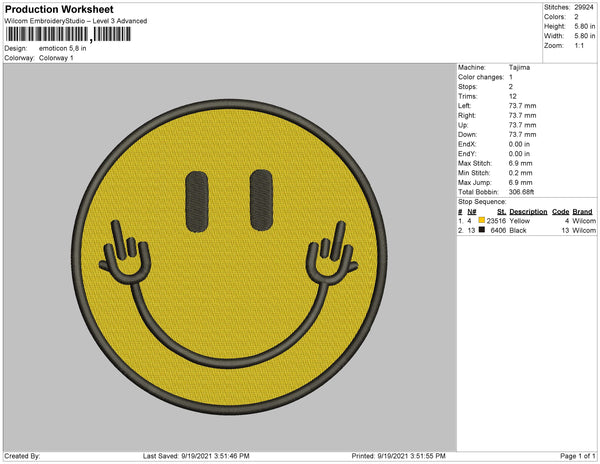Click the 'St.' column header
Screen dimensions: 600x464
(x=501, y=212)
